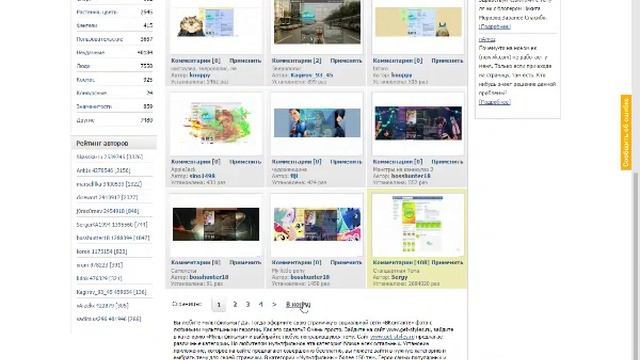
Task: Open the cartoon ponies theme thumbnail
Action: tap(317, 224)
